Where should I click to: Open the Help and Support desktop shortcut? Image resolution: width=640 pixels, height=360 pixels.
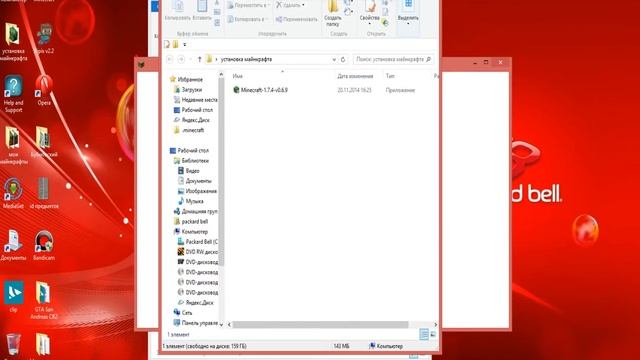[x=13, y=93]
